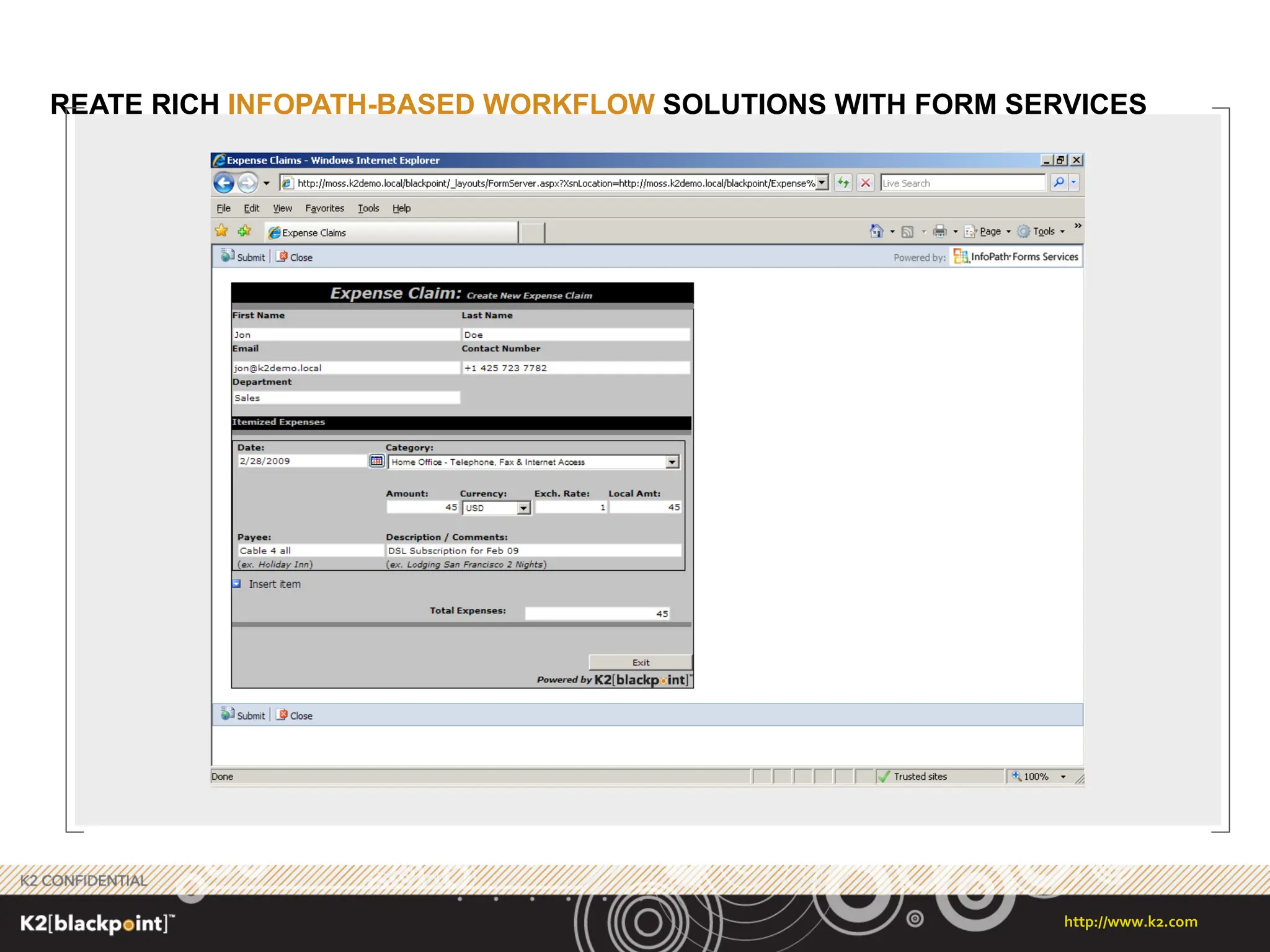Refresh the page with the green arrows icon
The width and height of the screenshot is (1270, 952).
pos(843,183)
